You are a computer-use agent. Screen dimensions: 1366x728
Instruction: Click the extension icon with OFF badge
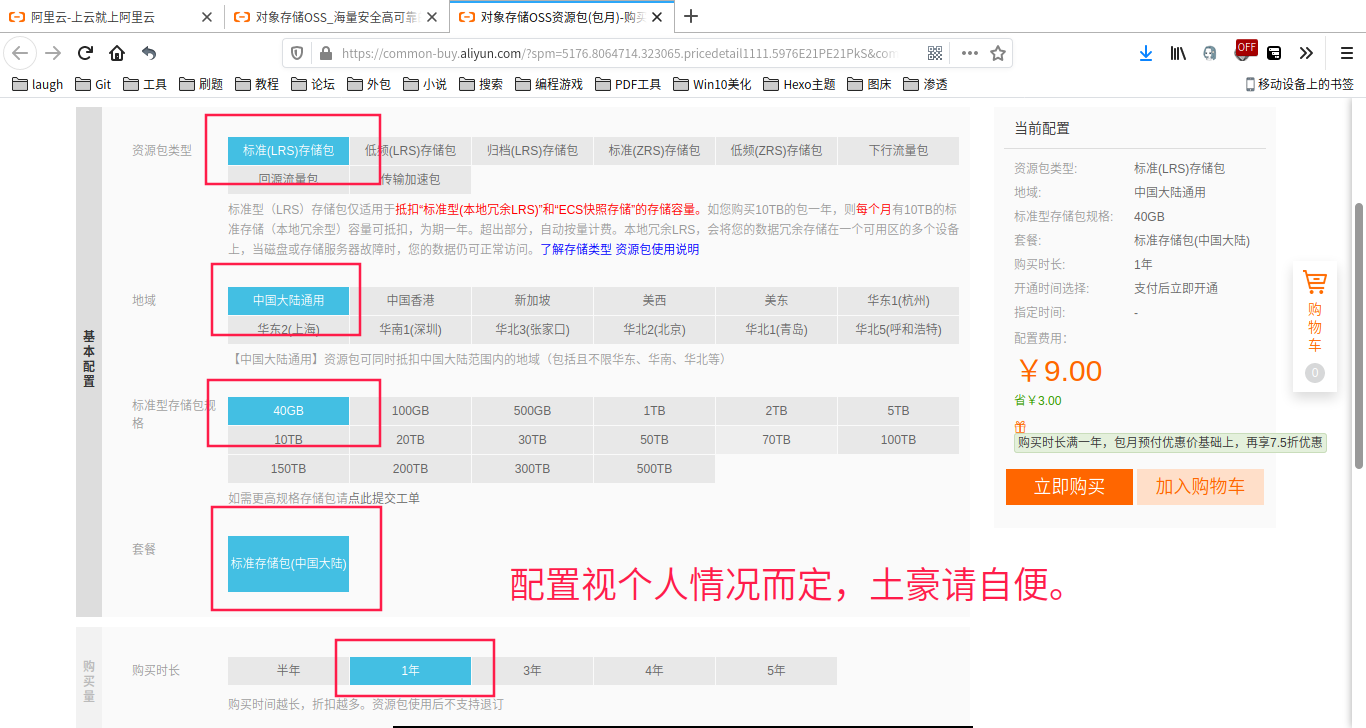(1244, 51)
